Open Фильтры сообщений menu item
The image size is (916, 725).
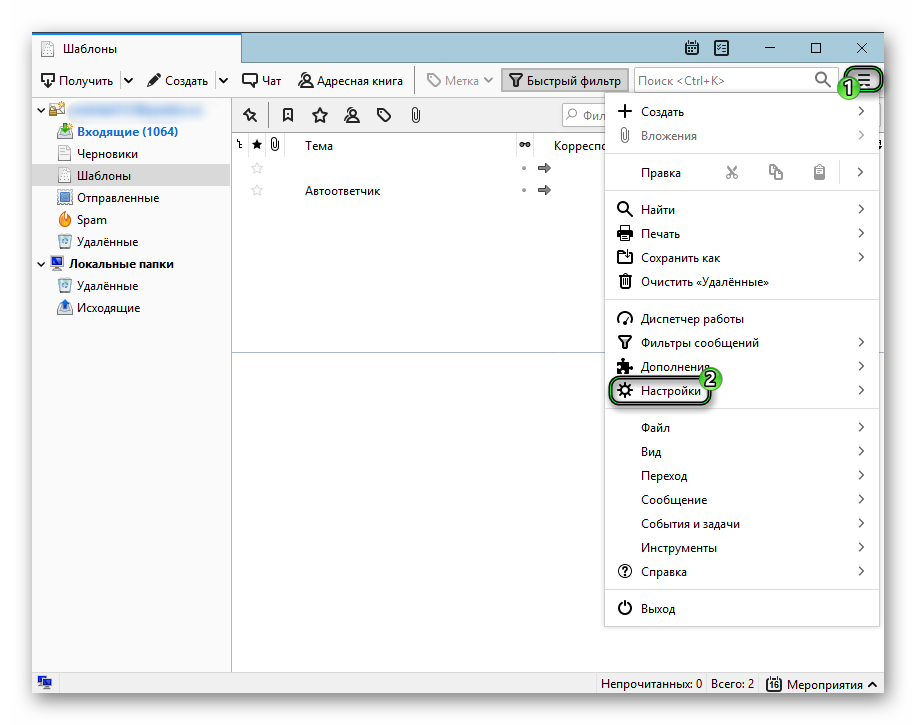[x=741, y=343]
